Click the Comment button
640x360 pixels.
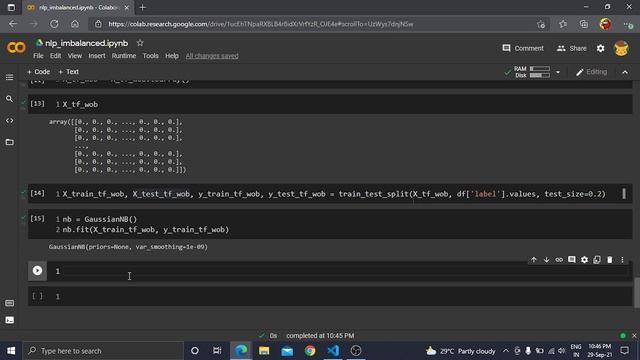click(523, 48)
